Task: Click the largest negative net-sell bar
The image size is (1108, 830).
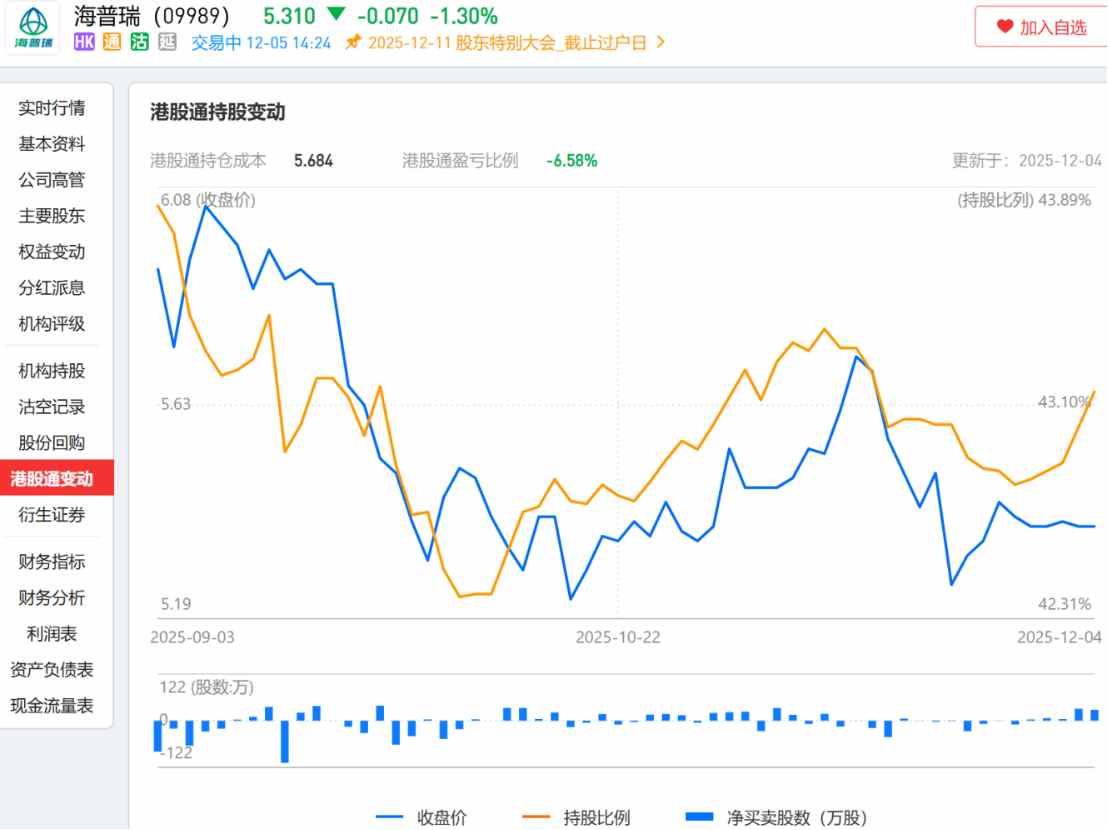Action: pos(285,741)
